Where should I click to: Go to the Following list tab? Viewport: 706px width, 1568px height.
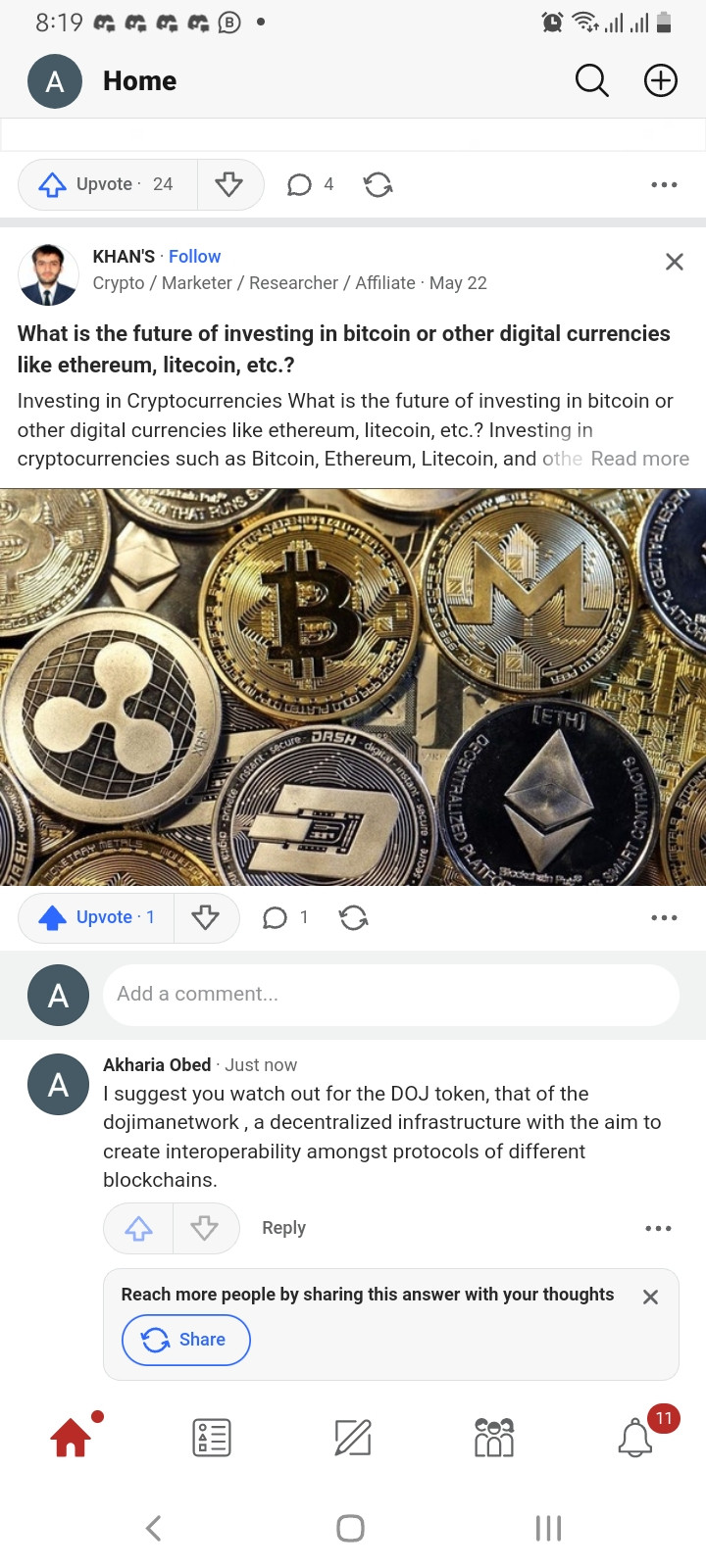(x=212, y=1437)
